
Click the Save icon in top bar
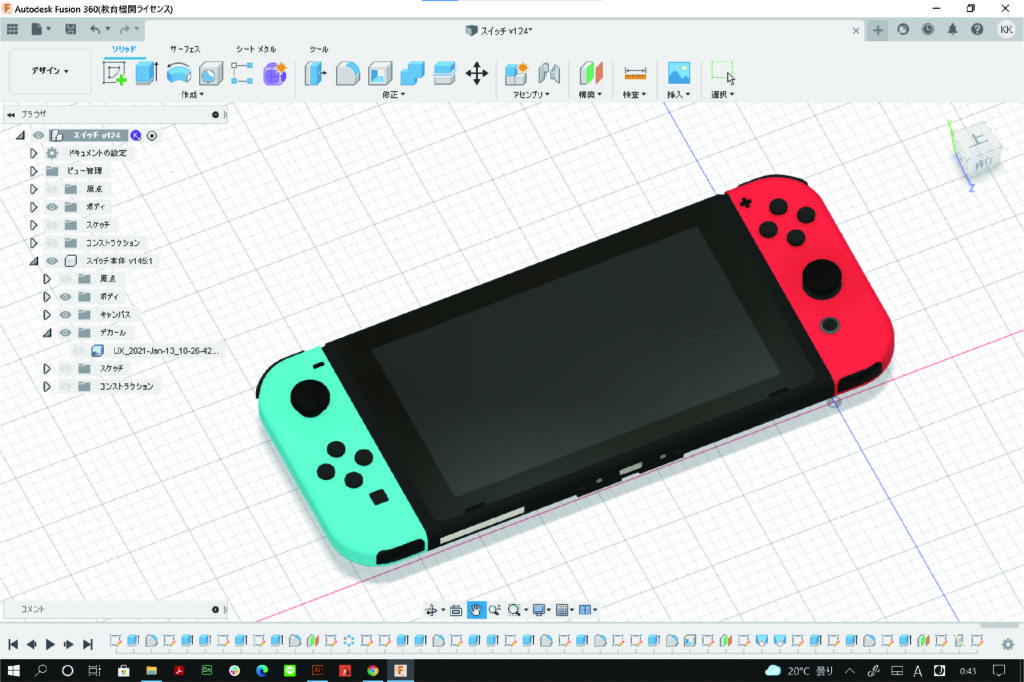(x=70, y=30)
